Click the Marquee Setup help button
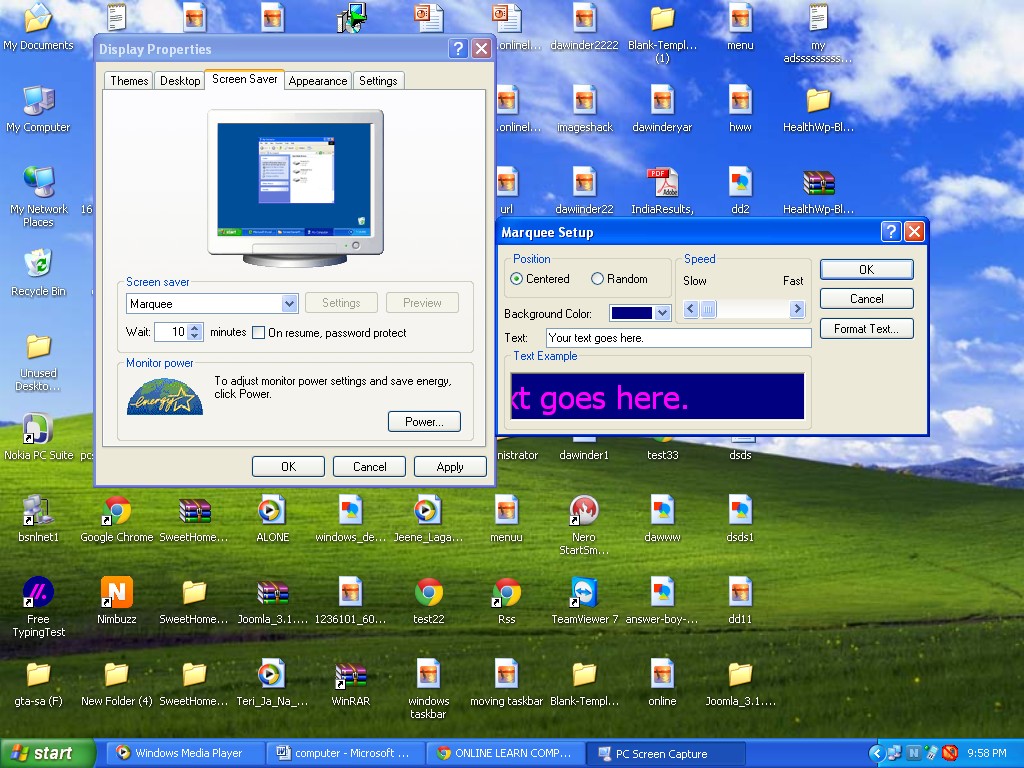Image resolution: width=1024 pixels, height=768 pixels. pyautogui.click(x=891, y=232)
